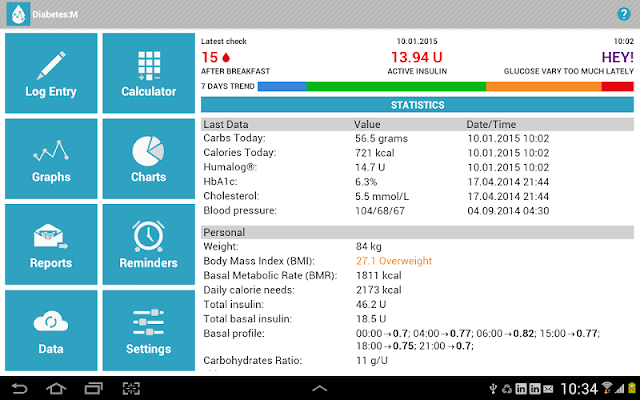Select the Weight 84 kg value

click(369, 247)
